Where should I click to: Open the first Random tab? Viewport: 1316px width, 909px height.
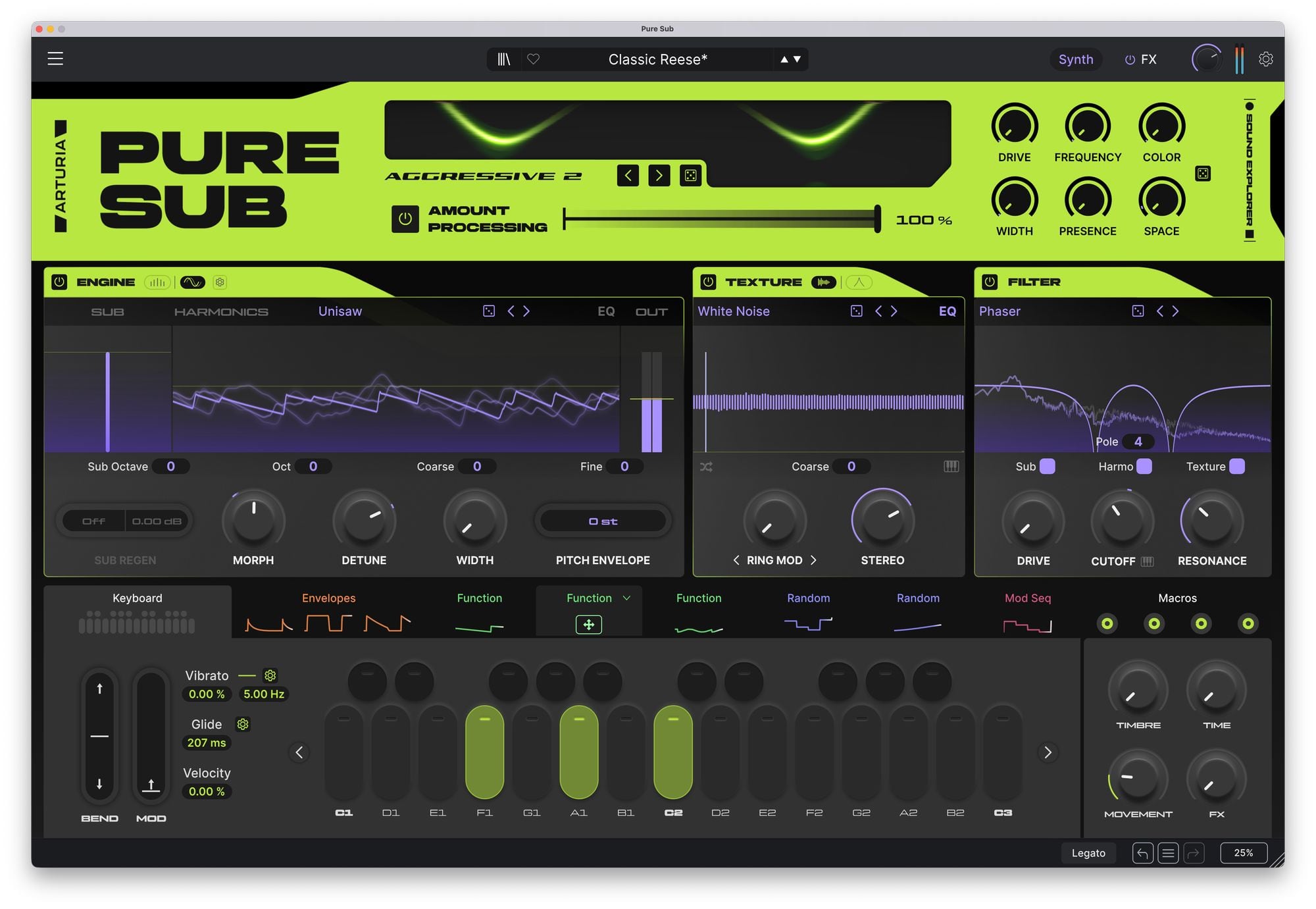tap(808, 611)
